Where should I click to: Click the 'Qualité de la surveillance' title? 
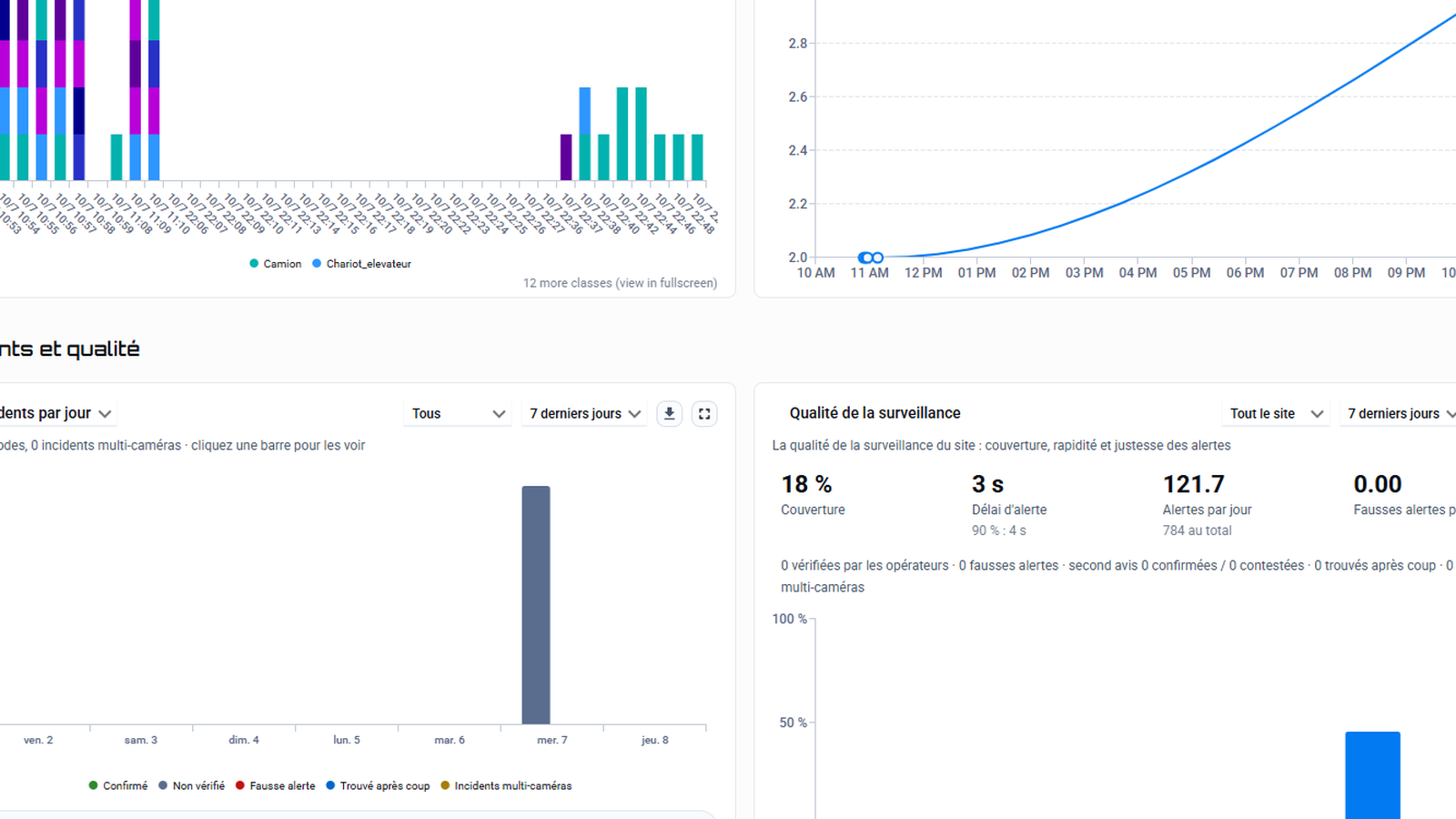[875, 413]
